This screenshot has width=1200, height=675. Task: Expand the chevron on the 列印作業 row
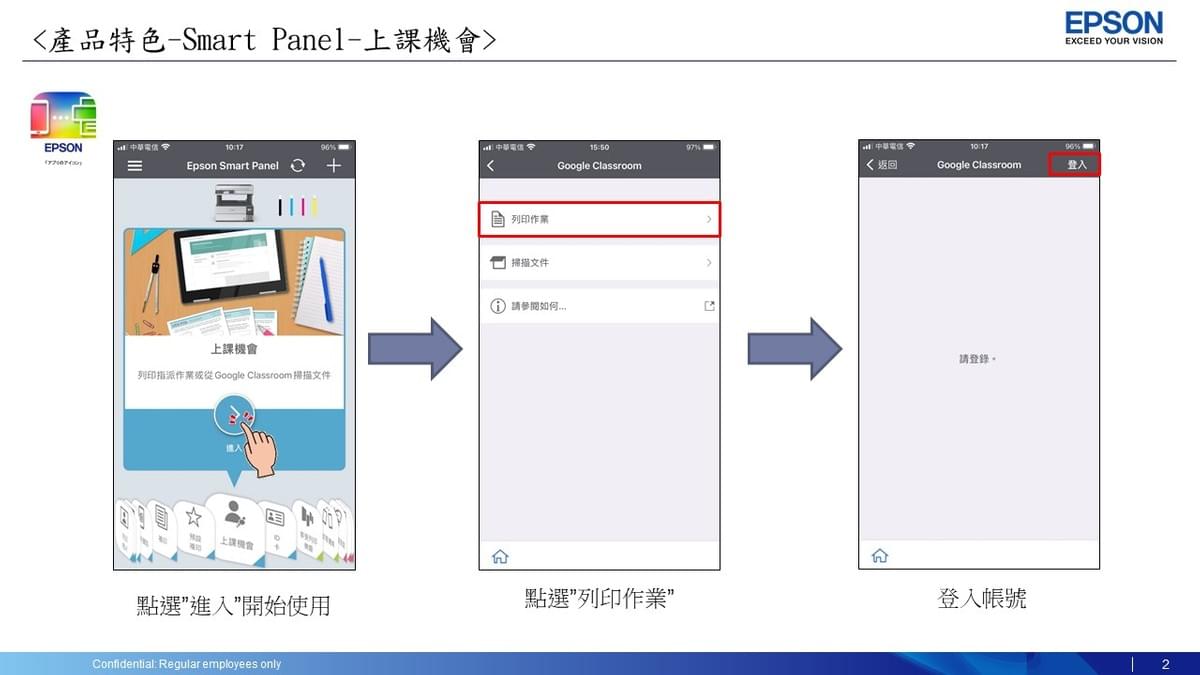(x=709, y=219)
